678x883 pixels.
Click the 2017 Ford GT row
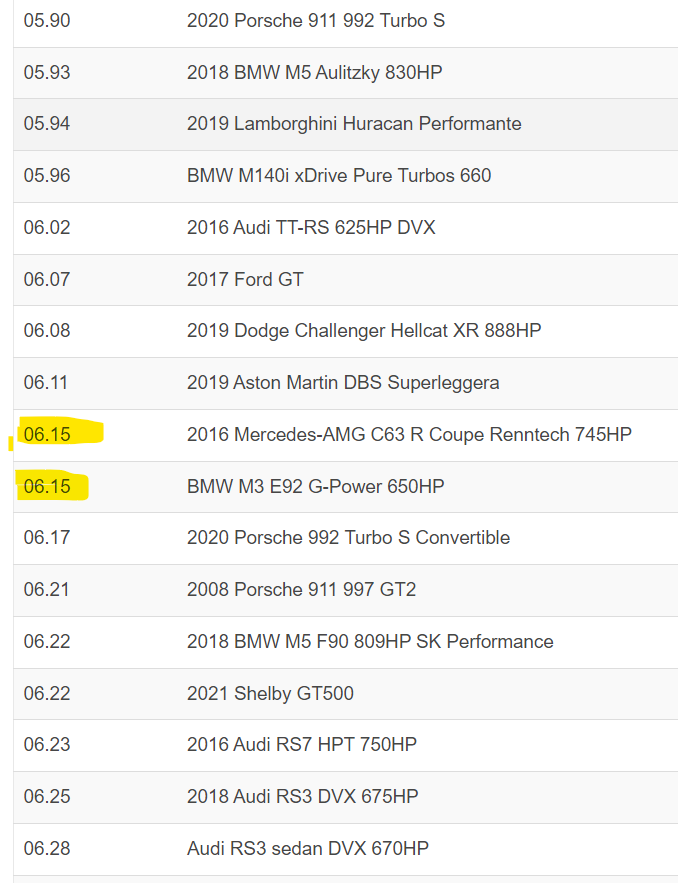346,280
